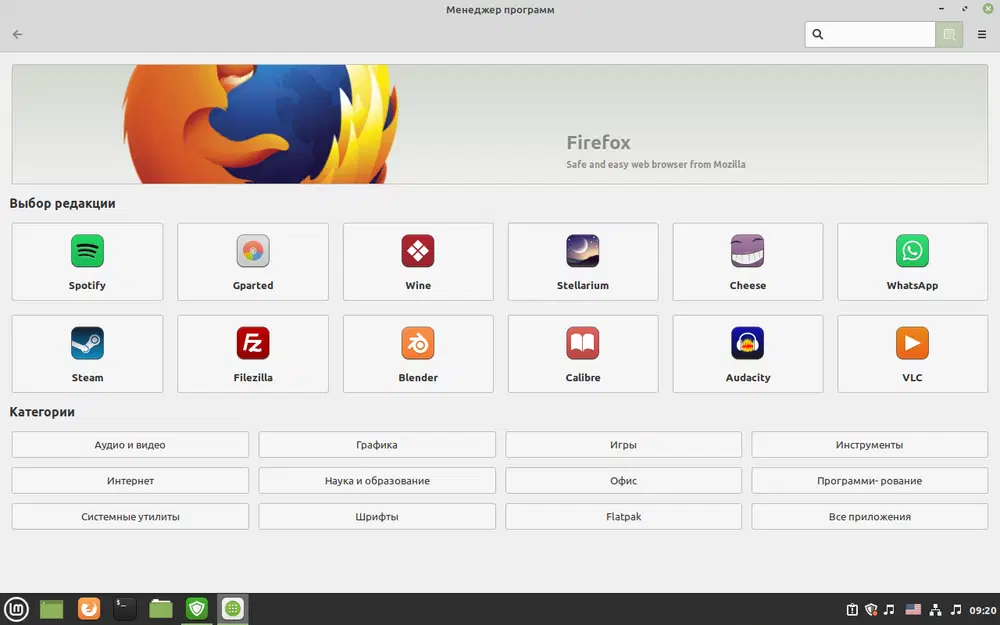Screen dimensions: 1000x625
Task: Open the Stellarium app tile
Action: tap(583, 261)
